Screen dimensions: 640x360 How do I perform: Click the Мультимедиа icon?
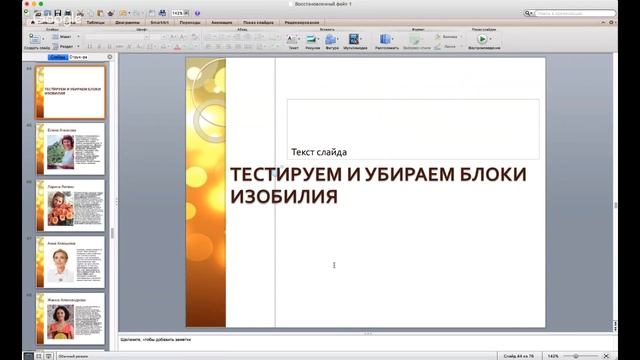353,39
